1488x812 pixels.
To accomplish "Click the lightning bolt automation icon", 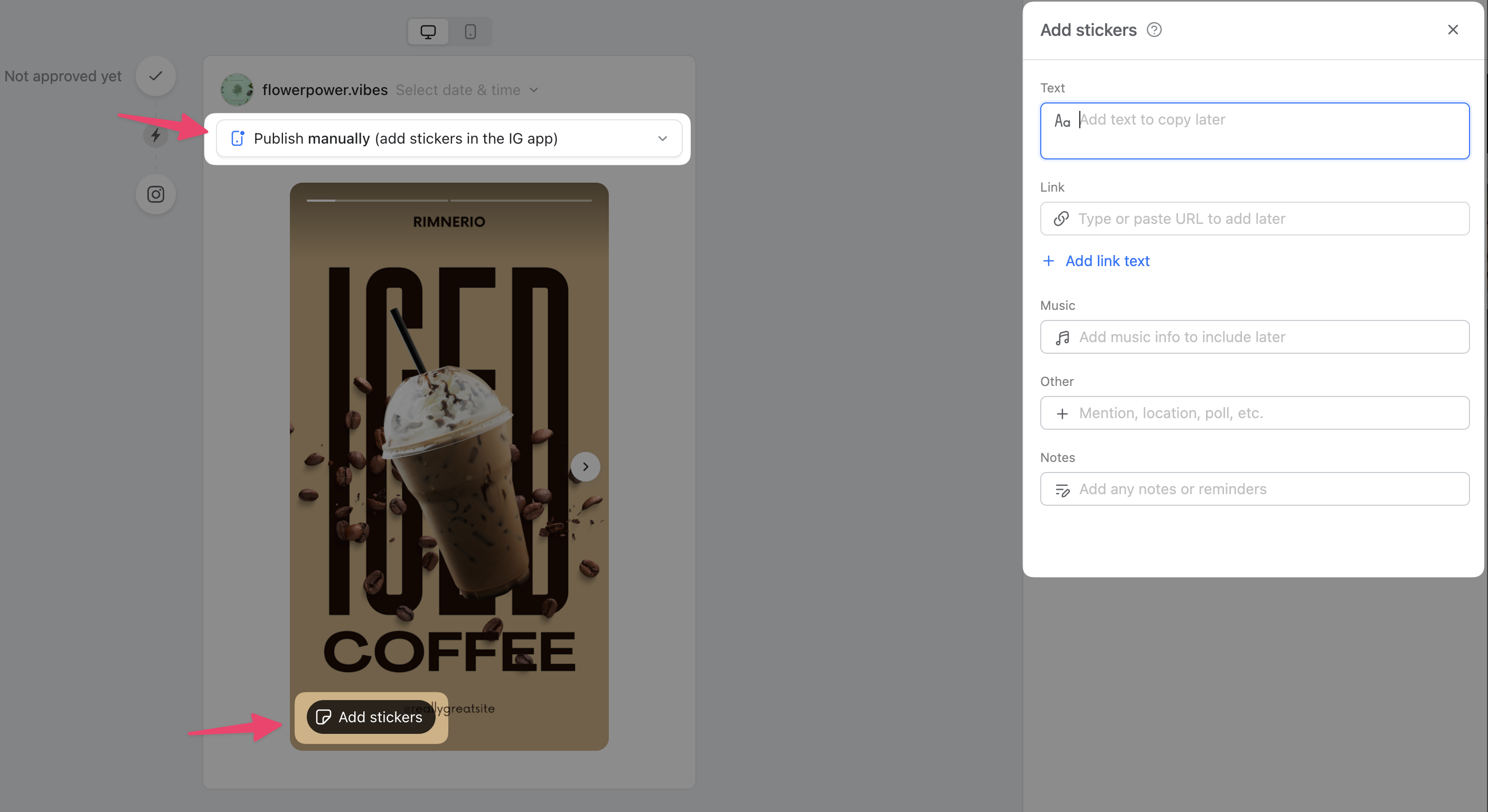I will click(155, 135).
